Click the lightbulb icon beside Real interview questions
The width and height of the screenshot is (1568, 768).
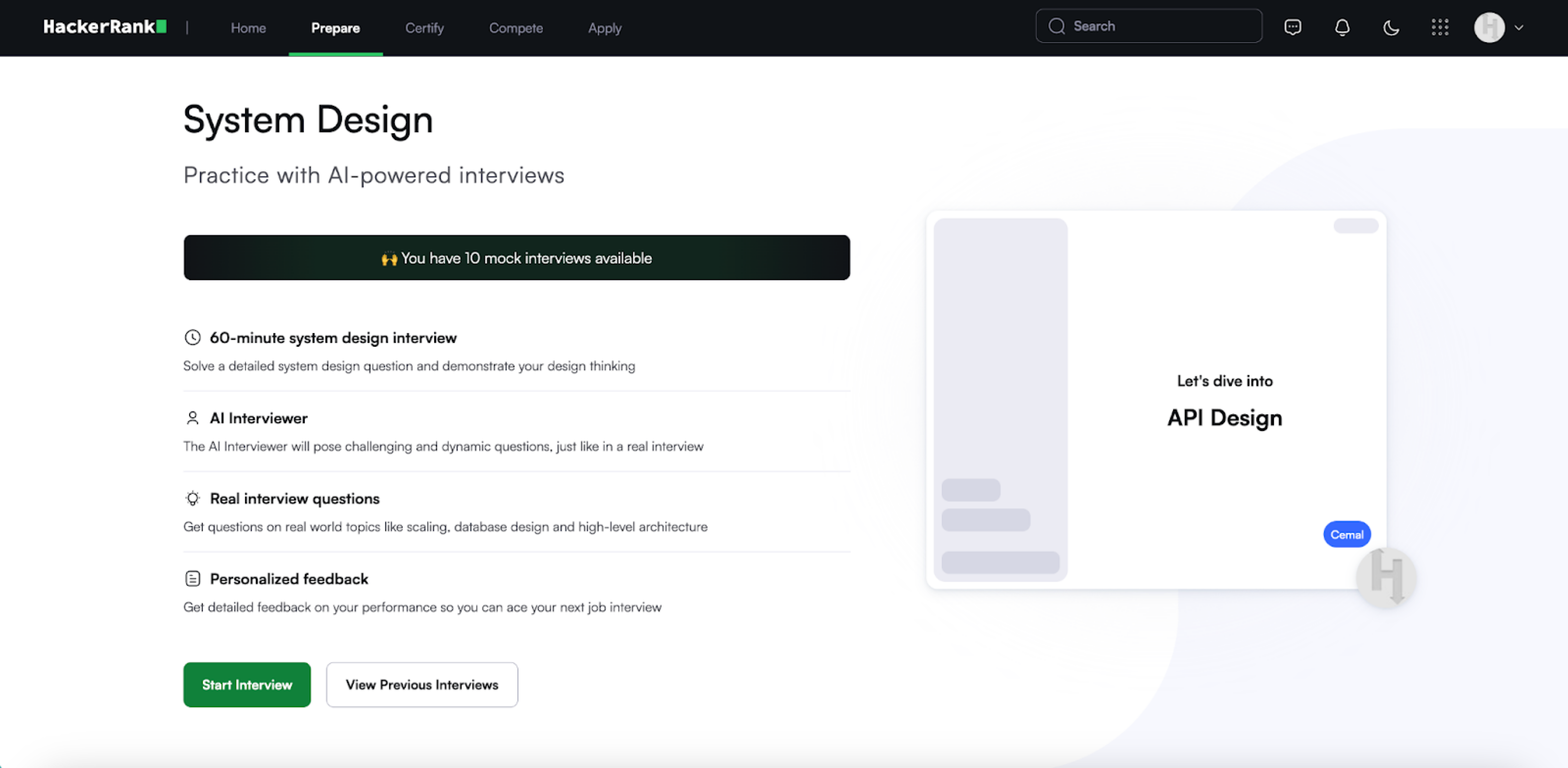tap(193, 499)
